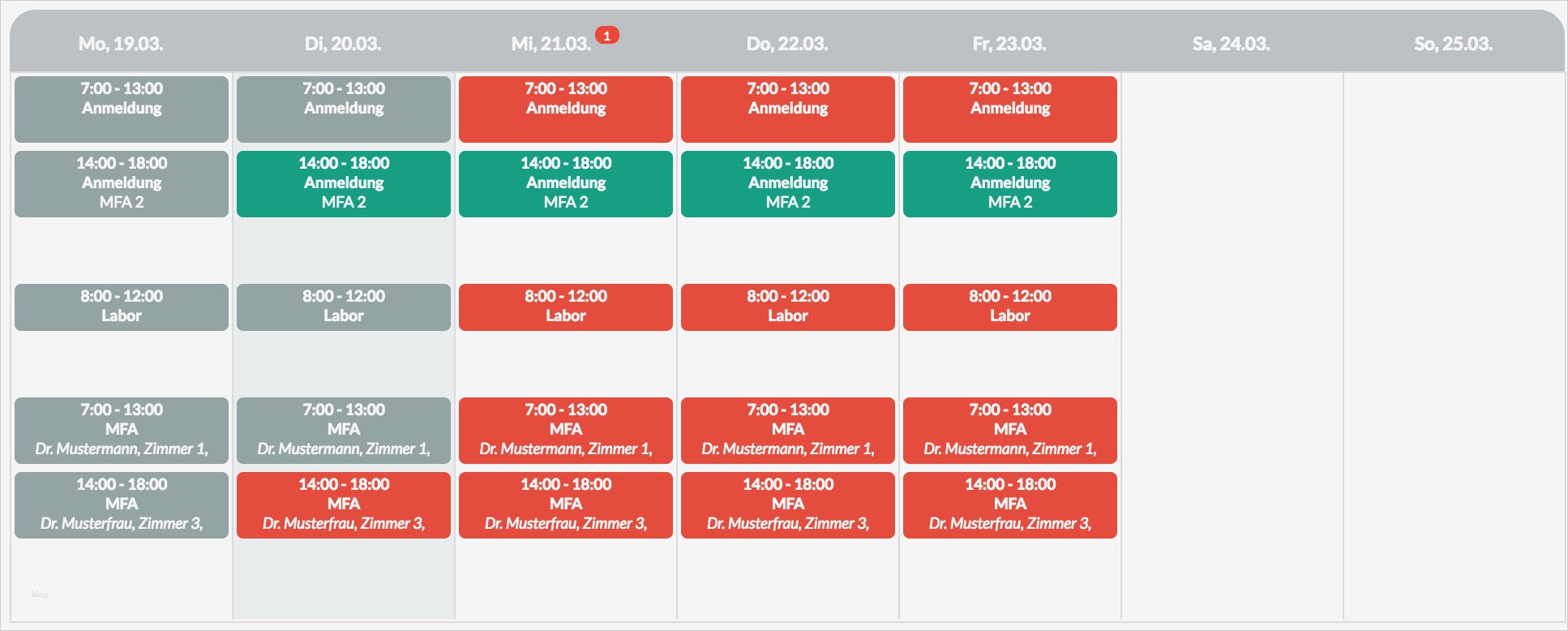The height and width of the screenshot is (631, 1568).
Task: Open Monday's 14:00 - 18:00 MFA Dr. Musterfrau shift
Action: pos(122,505)
